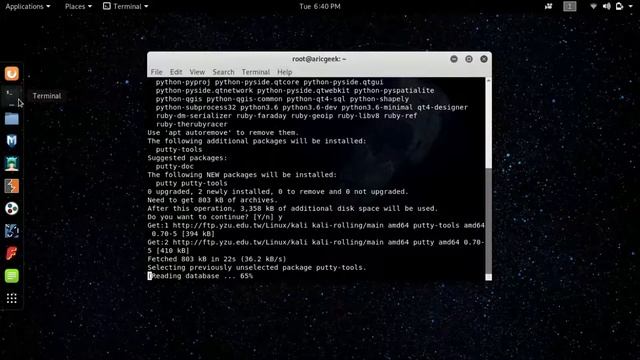Close the terminal window

(484, 59)
